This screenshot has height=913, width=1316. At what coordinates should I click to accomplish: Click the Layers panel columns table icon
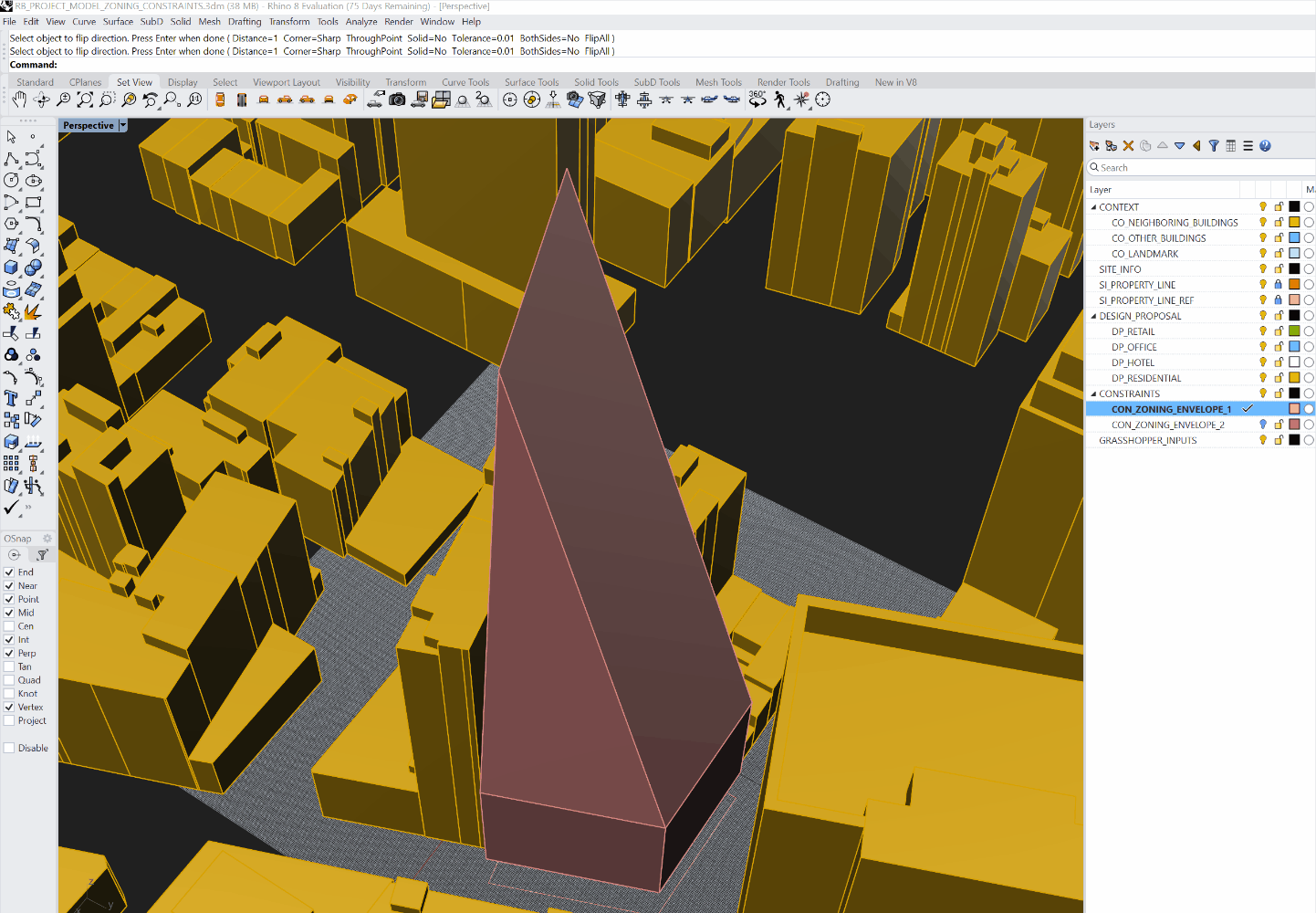(x=1231, y=146)
